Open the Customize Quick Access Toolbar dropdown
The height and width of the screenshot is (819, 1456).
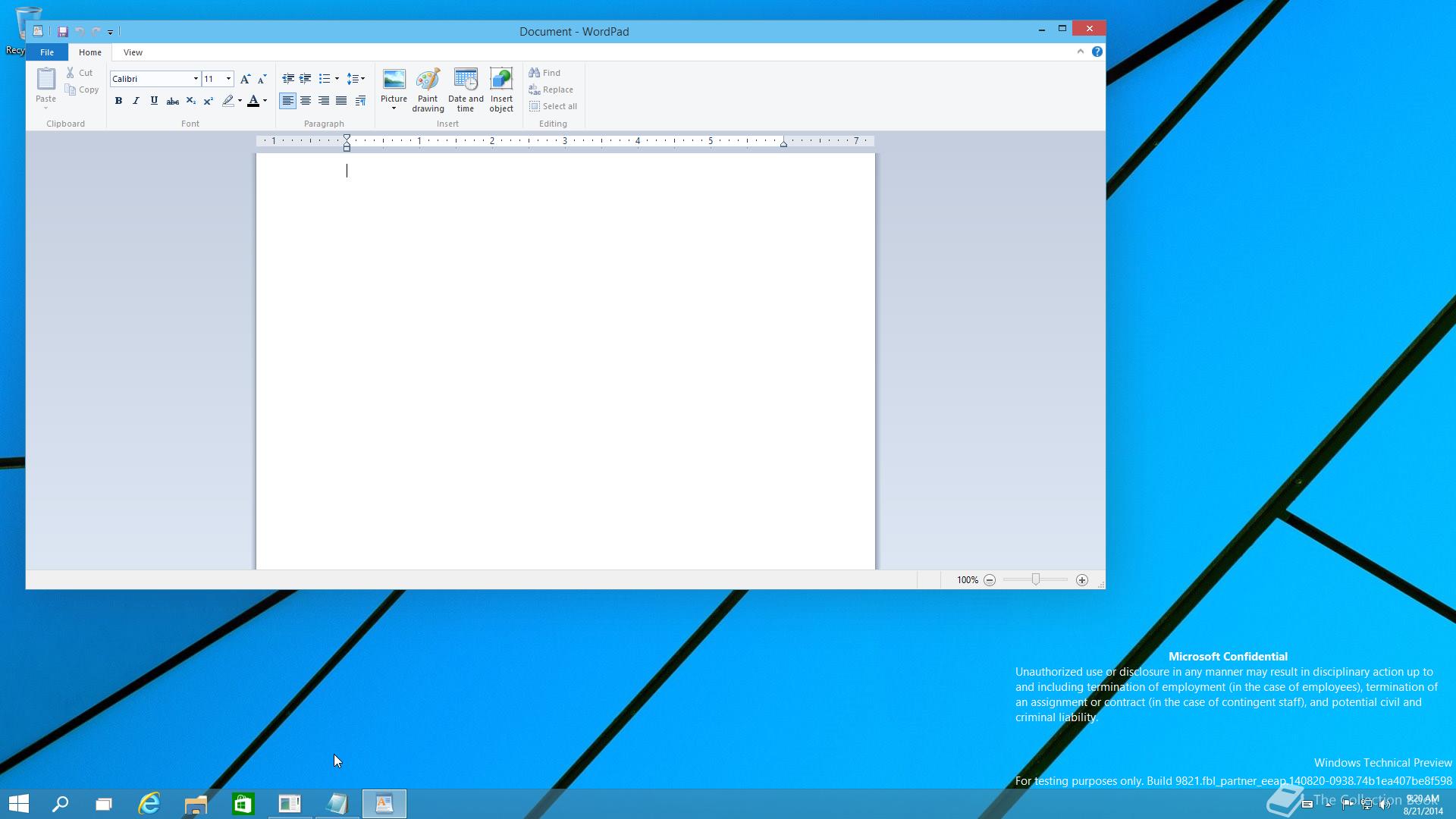pyautogui.click(x=110, y=32)
